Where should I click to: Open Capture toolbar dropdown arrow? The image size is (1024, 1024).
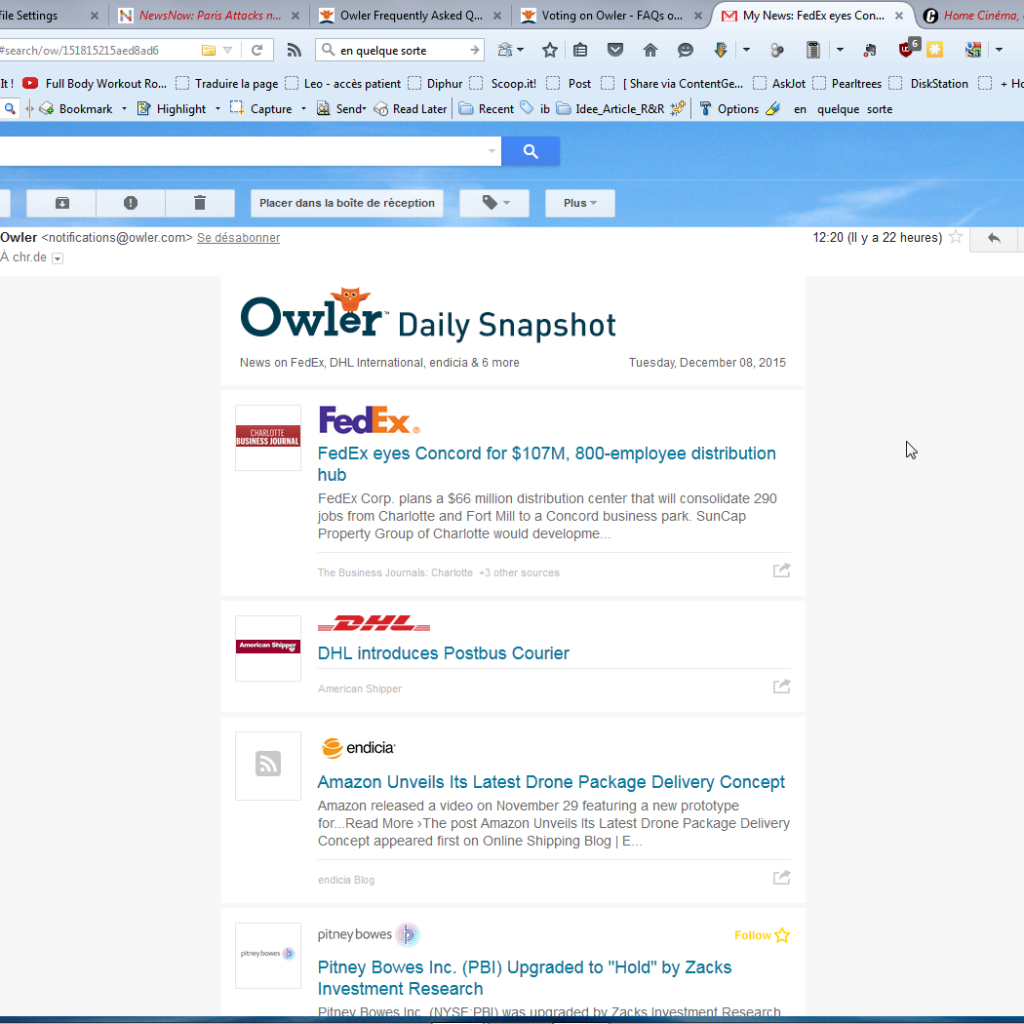[x=304, y=109]
